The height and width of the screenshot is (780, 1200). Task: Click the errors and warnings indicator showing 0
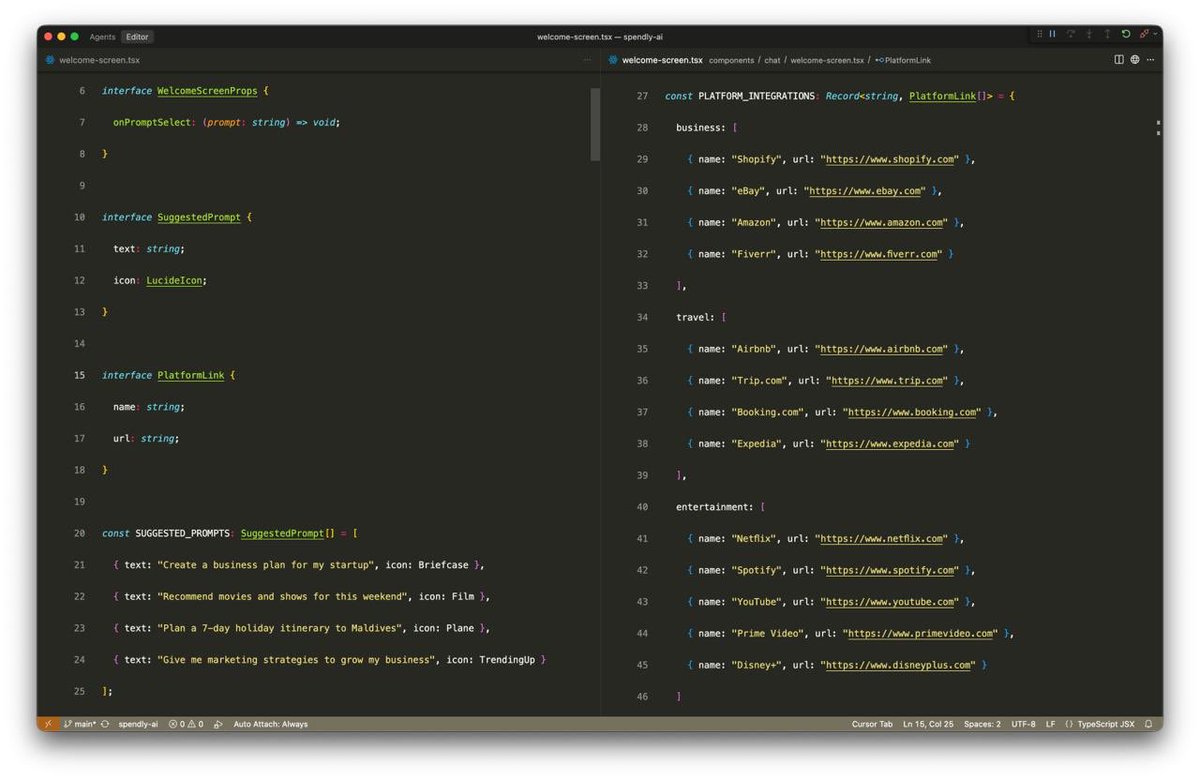(x=181, y=724)
